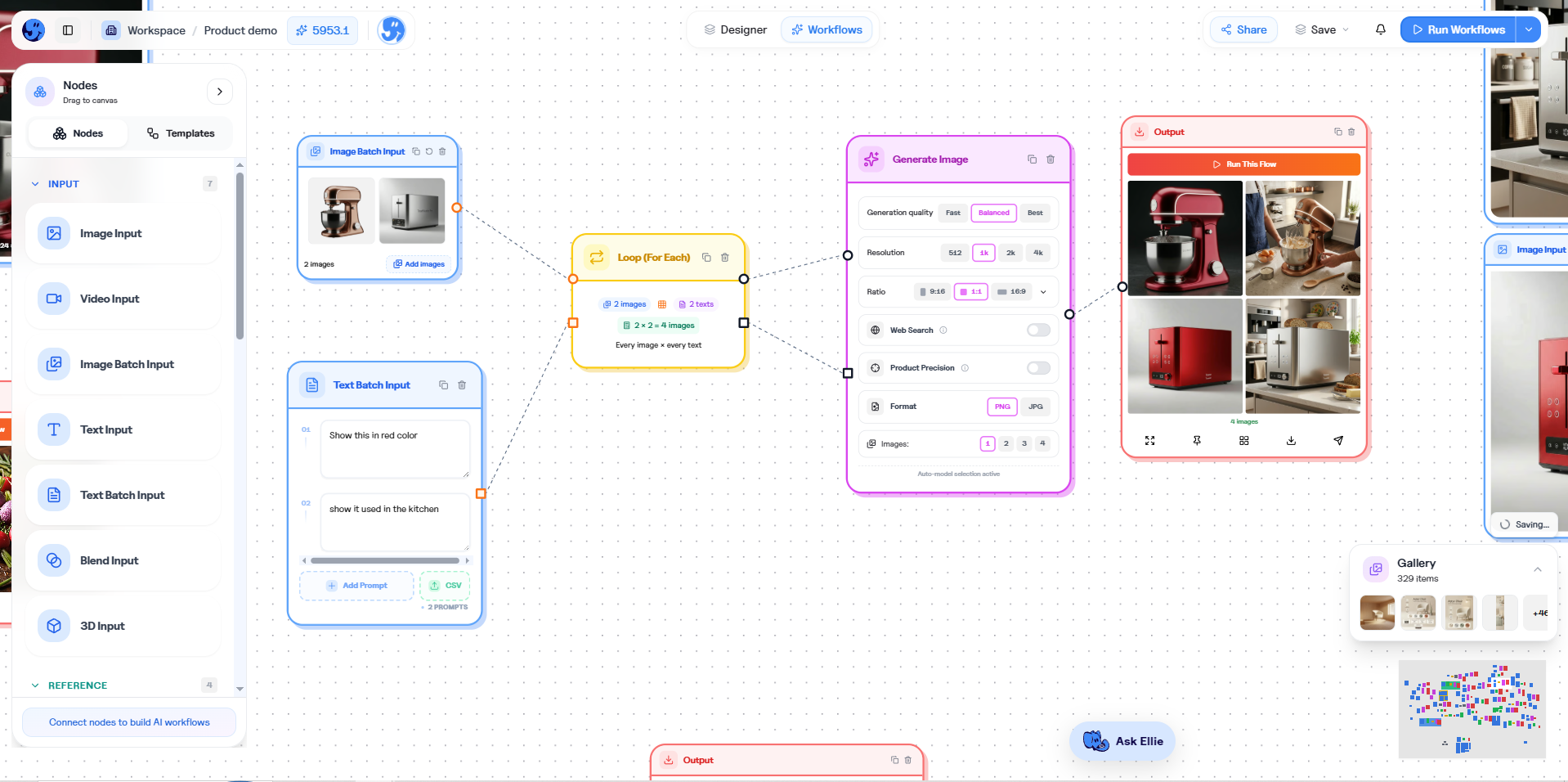Screen dimensions: 1568x782
Task: Switch to Workflows tab
Action: tap(827, 30)
